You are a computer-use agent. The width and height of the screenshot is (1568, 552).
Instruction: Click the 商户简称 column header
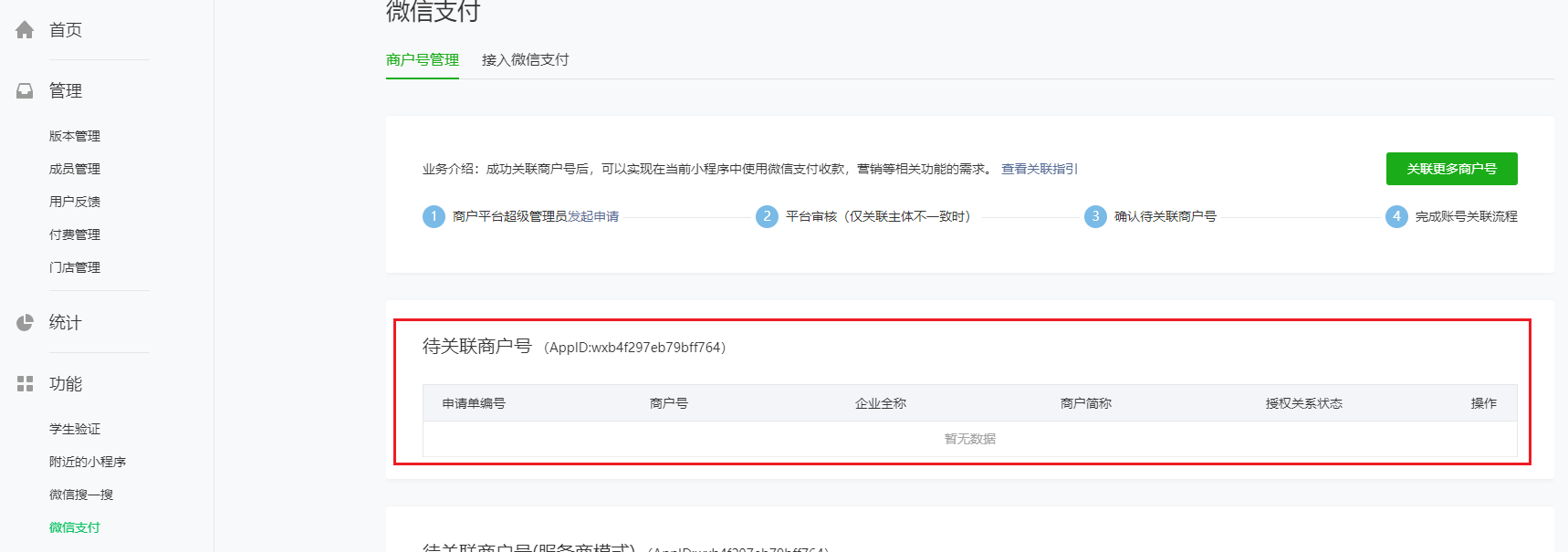[x=1086, y=403]
